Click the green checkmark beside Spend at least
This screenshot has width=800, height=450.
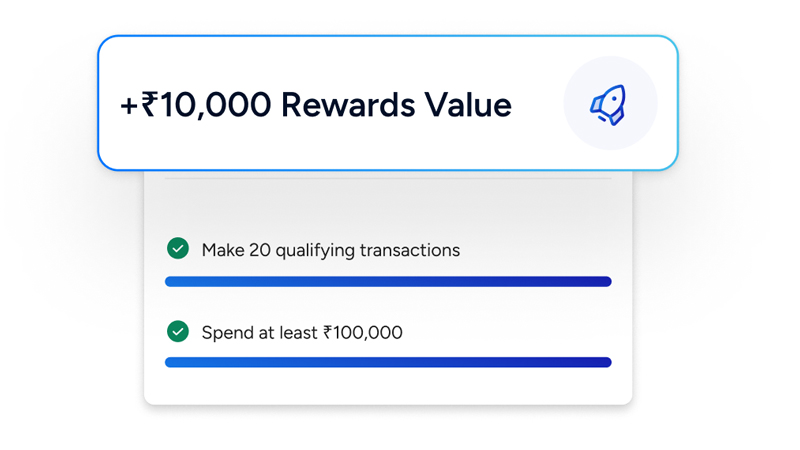[x=178, y=331]
